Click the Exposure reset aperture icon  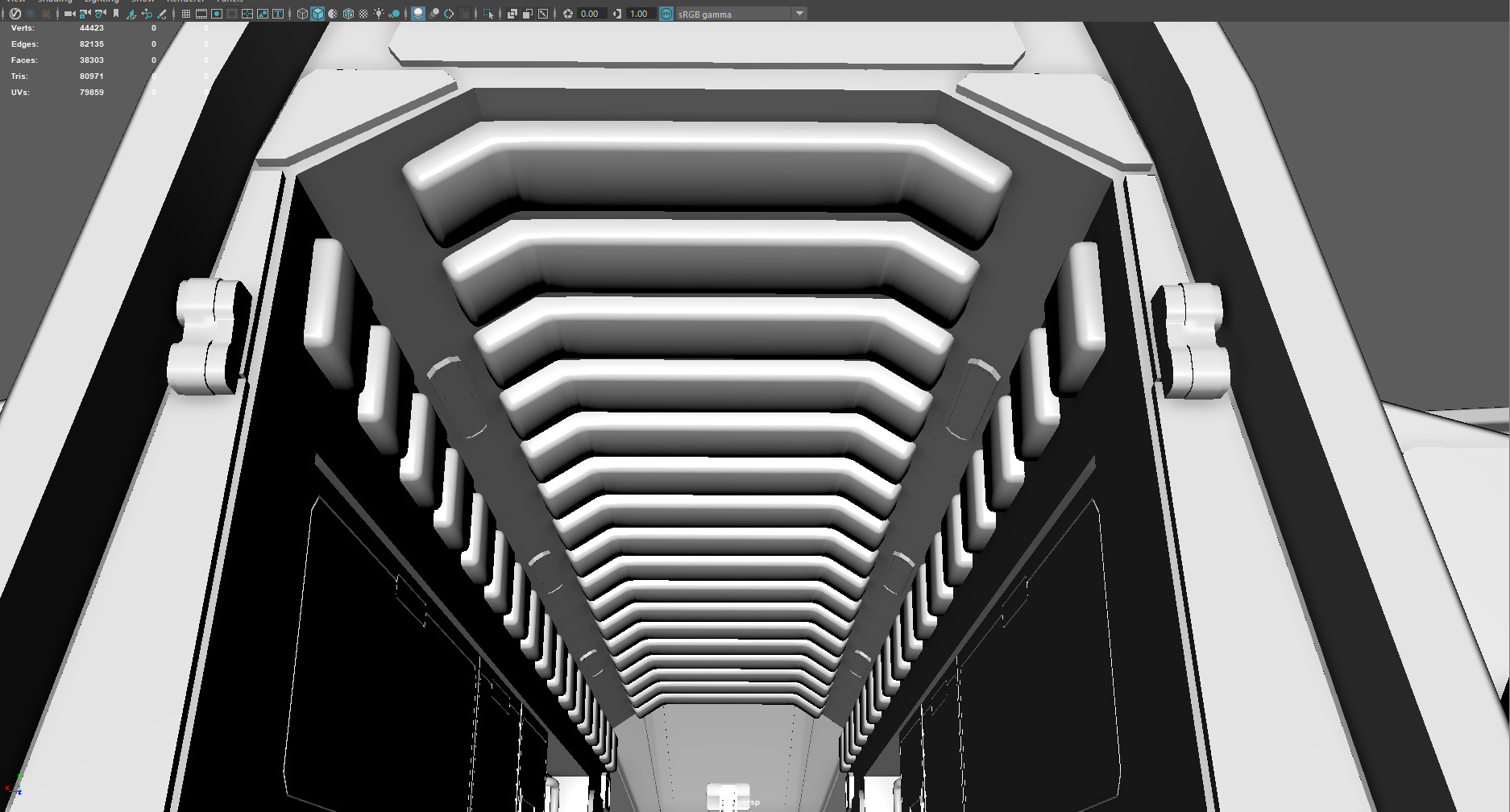pos(568,14)
